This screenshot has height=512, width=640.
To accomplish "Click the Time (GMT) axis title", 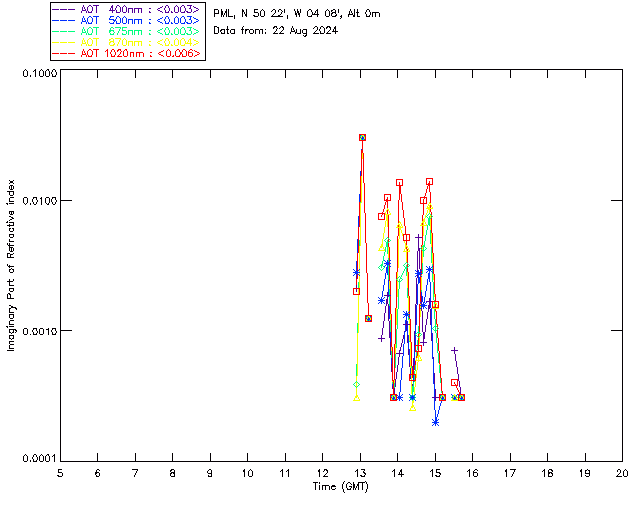I will click(340, 487).
